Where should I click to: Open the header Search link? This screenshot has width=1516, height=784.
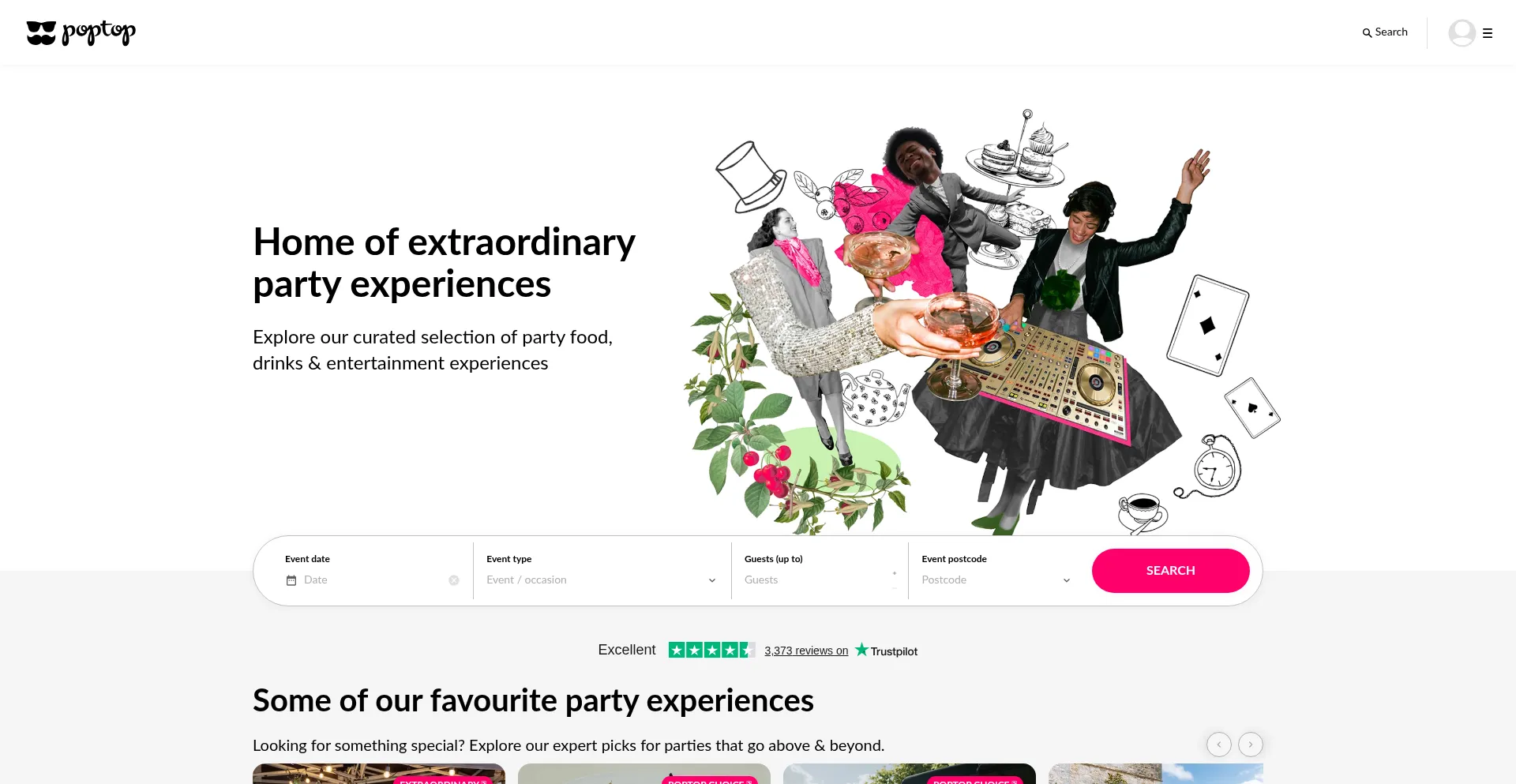coord(1385,32)
